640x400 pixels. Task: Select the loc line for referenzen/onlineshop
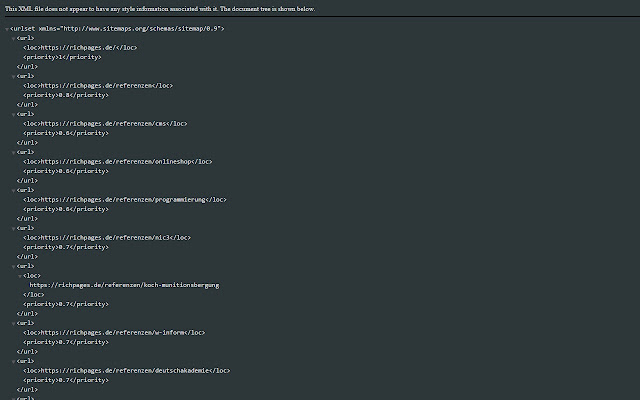point(118,162)
